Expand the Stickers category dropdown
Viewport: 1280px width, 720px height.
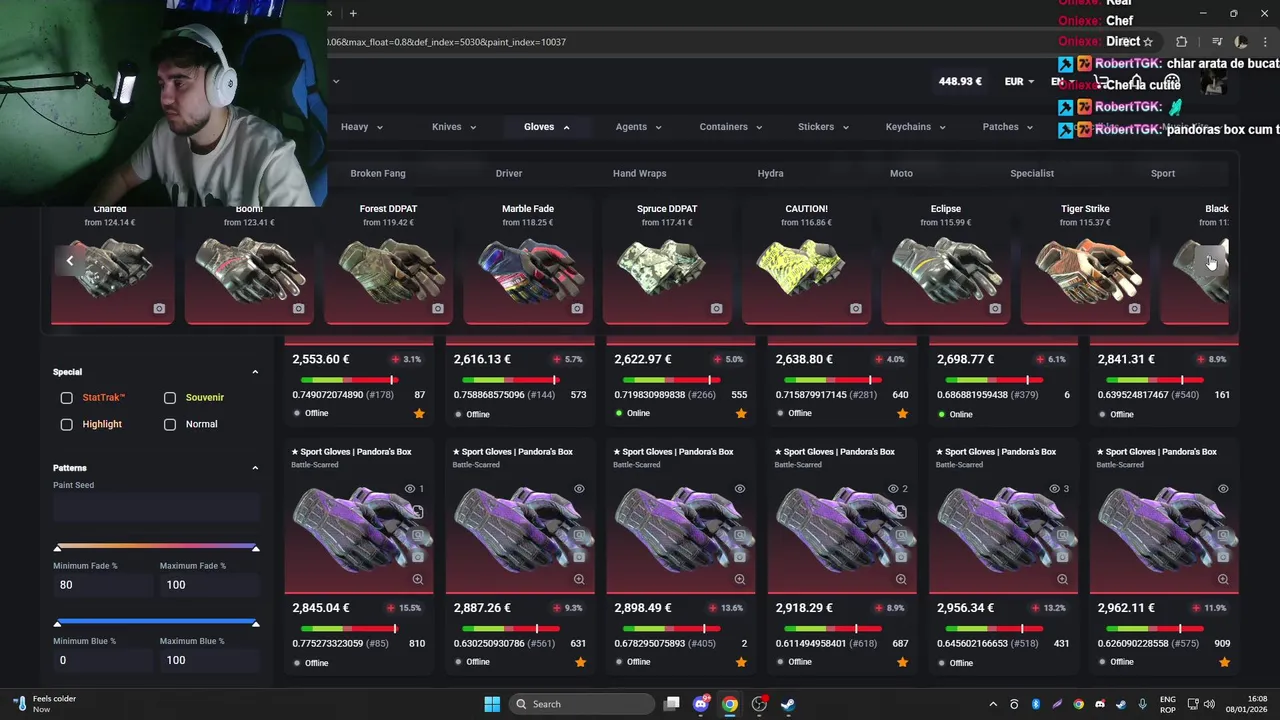click(823, 127)
